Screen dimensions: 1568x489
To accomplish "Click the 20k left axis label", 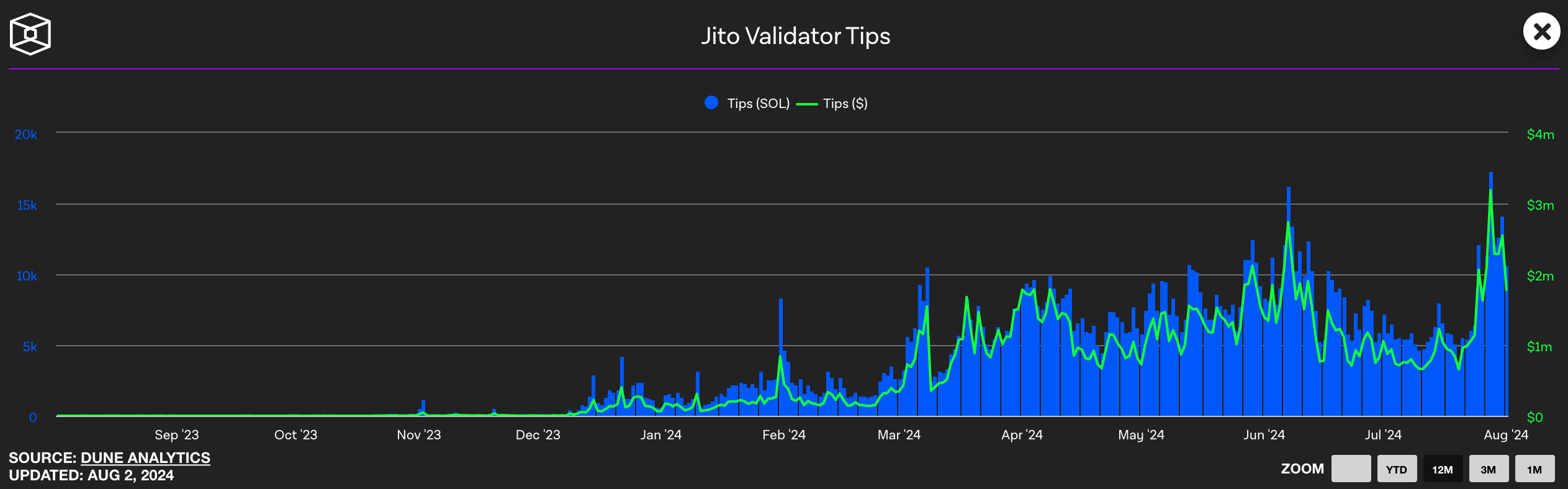I will click(x=26, y=135).
